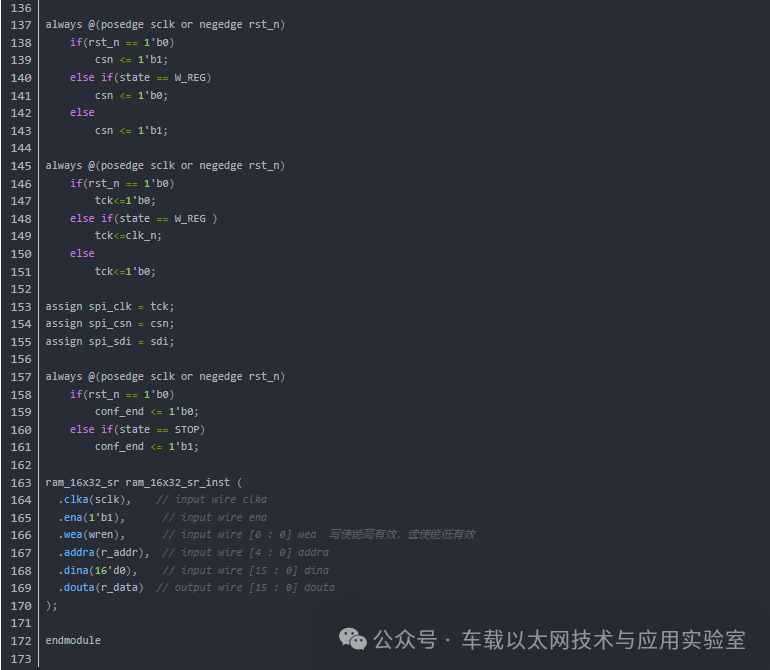
Task: Click '.wea(wren),' port connection
Action: click(x=92, y=535)
